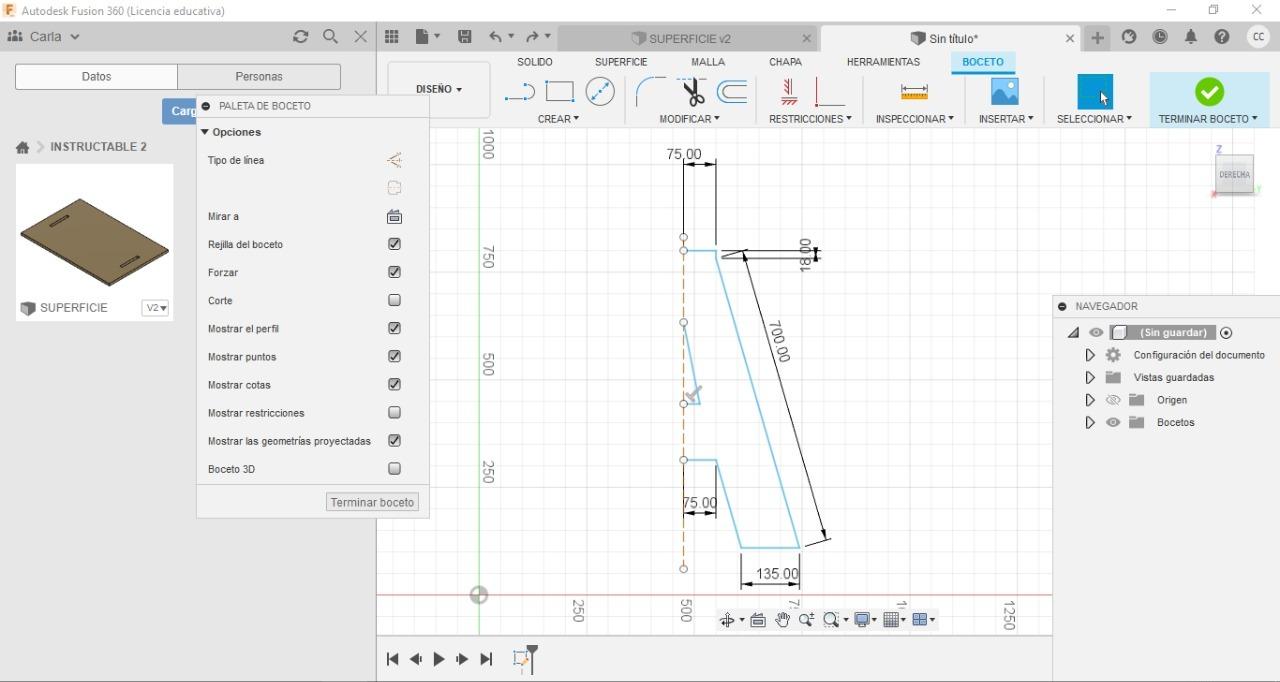Switch to the MALLA tab
The height and width of the screenshot is (682, 1280).
708,62
